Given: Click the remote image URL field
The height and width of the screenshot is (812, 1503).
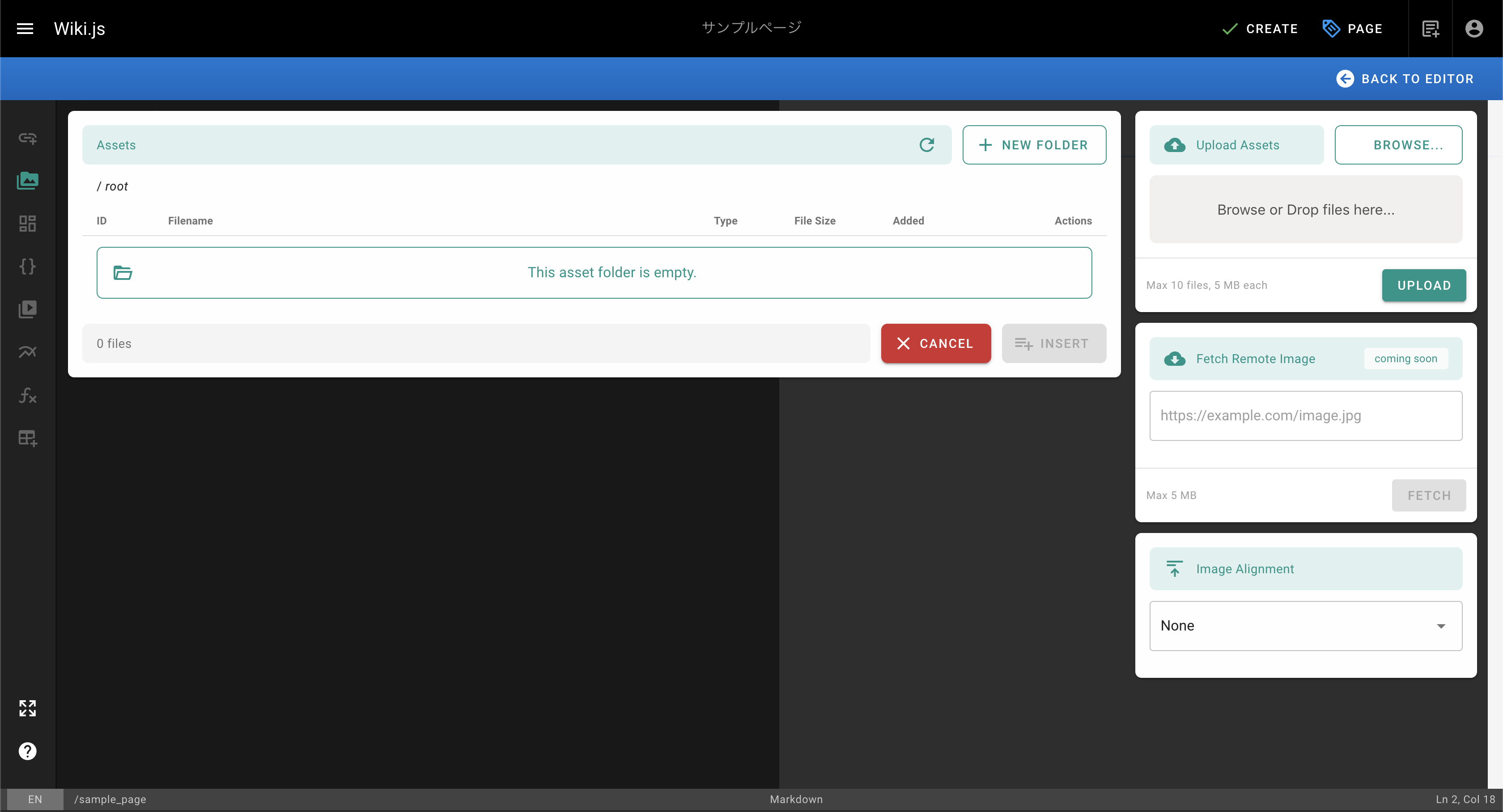Looking at the screenshot, I should coord(1305,415).
